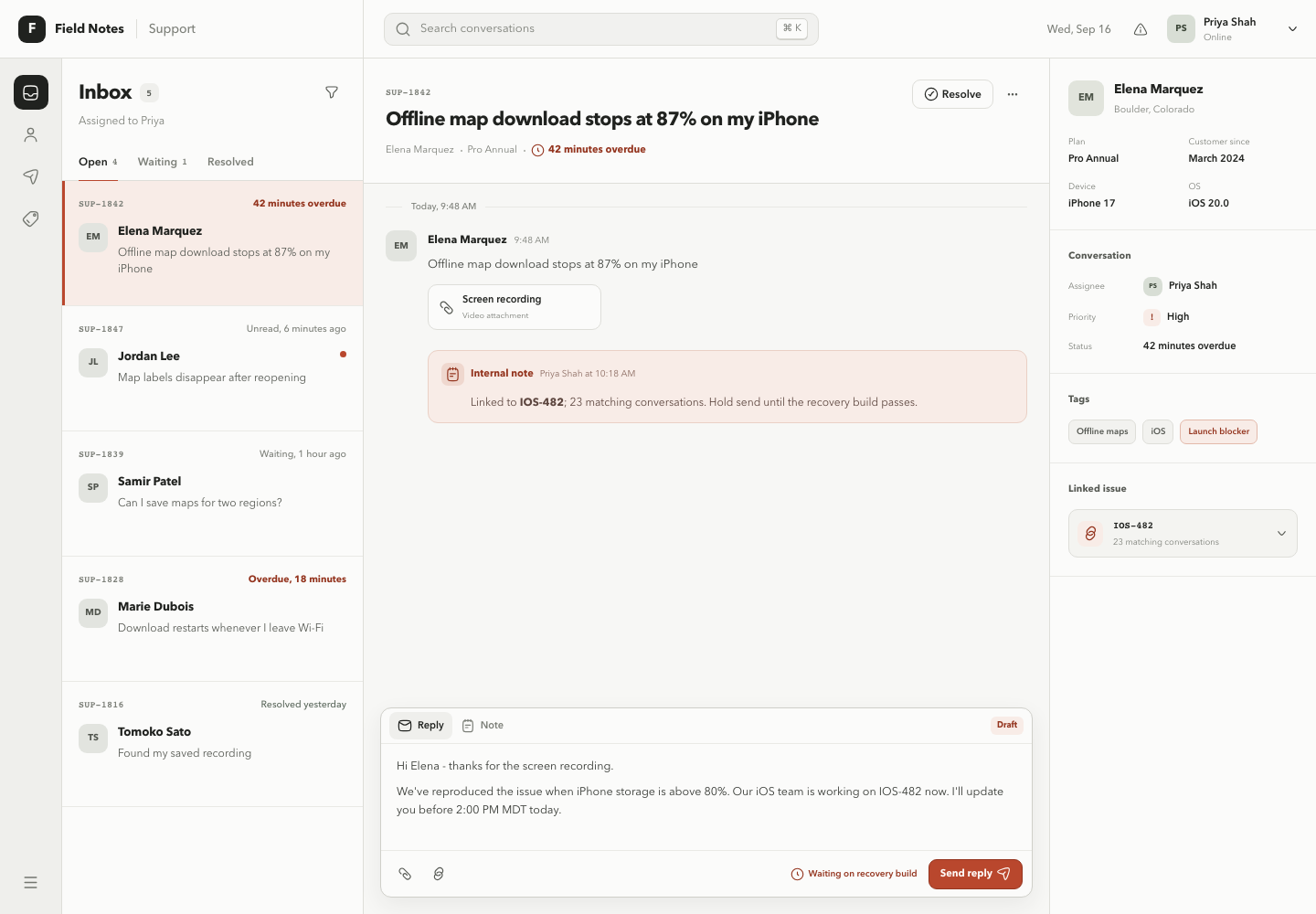This screenshot has width=1316, height=914.
Task: Click the Internal note icon
Action: click(x=452, y=374)
